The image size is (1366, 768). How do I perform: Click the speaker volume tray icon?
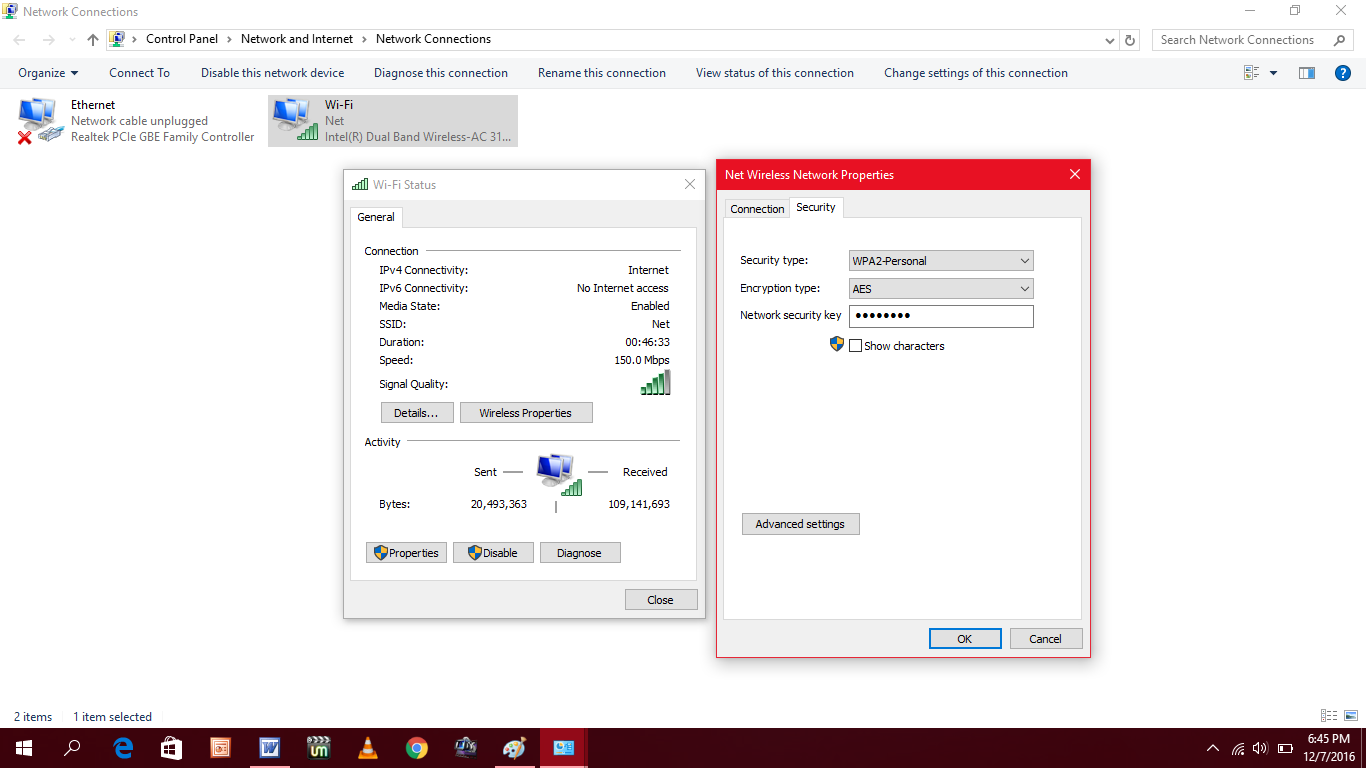pyautogui.click(x=1259, y=747)
